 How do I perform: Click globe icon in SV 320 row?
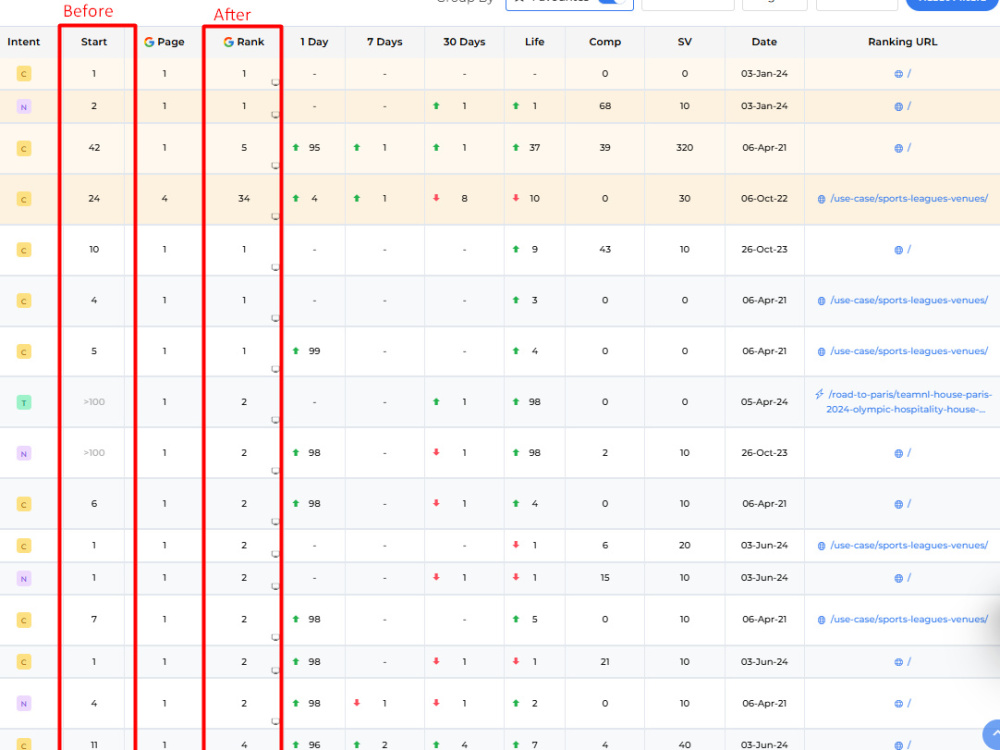(899, 148)
